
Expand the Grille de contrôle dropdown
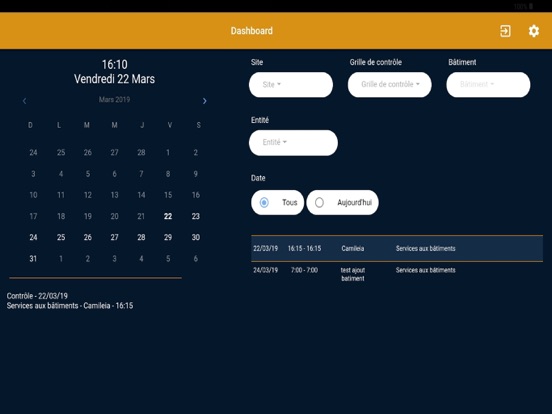pos(390,84)
